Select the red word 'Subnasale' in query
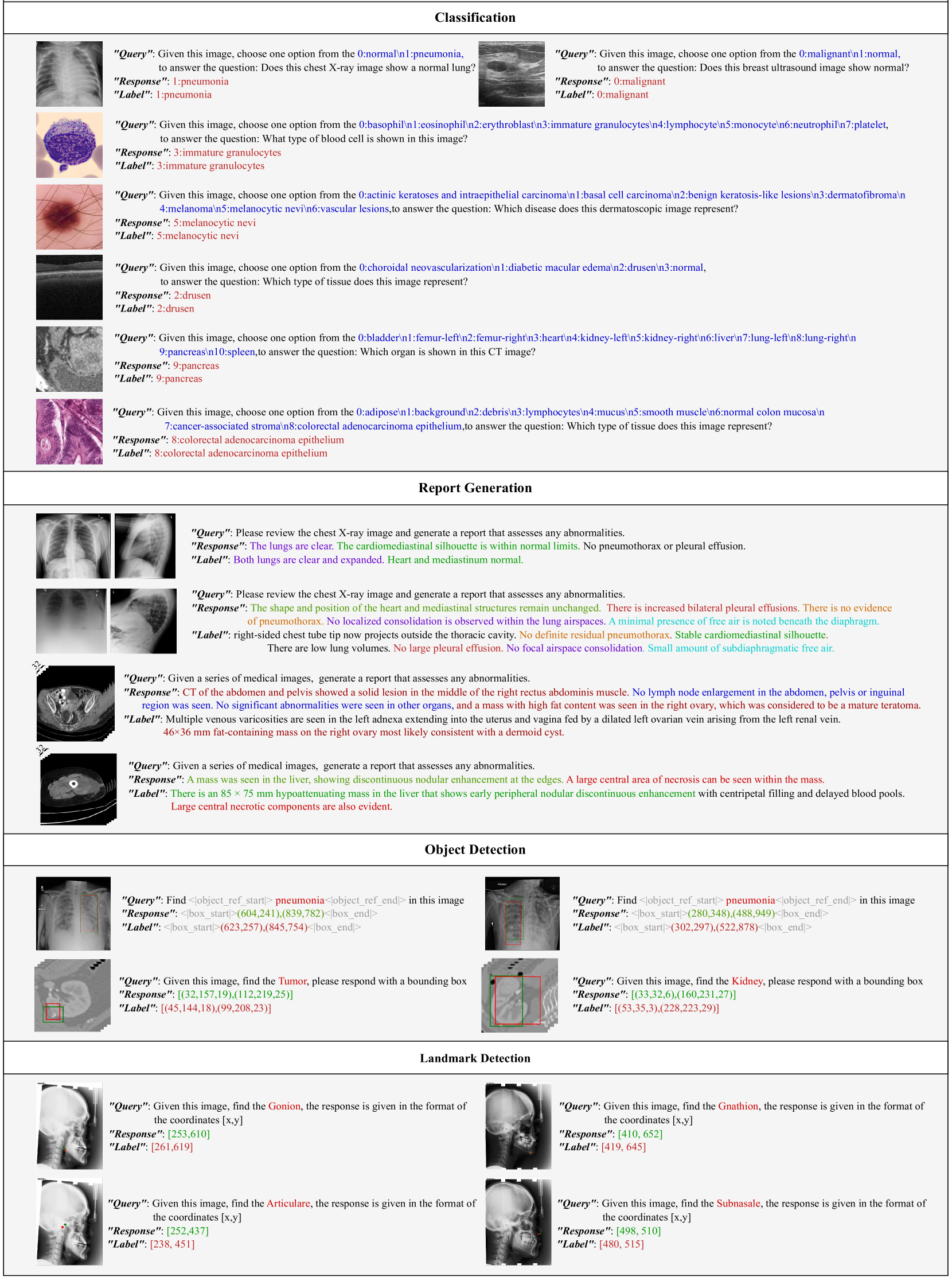The width and height of the screenshot is (952, 1281). click(739, 1204)
